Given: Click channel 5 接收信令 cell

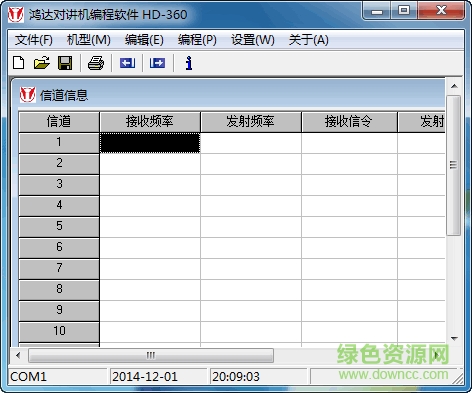Looking at the screenshot, I should pos(349,227).
